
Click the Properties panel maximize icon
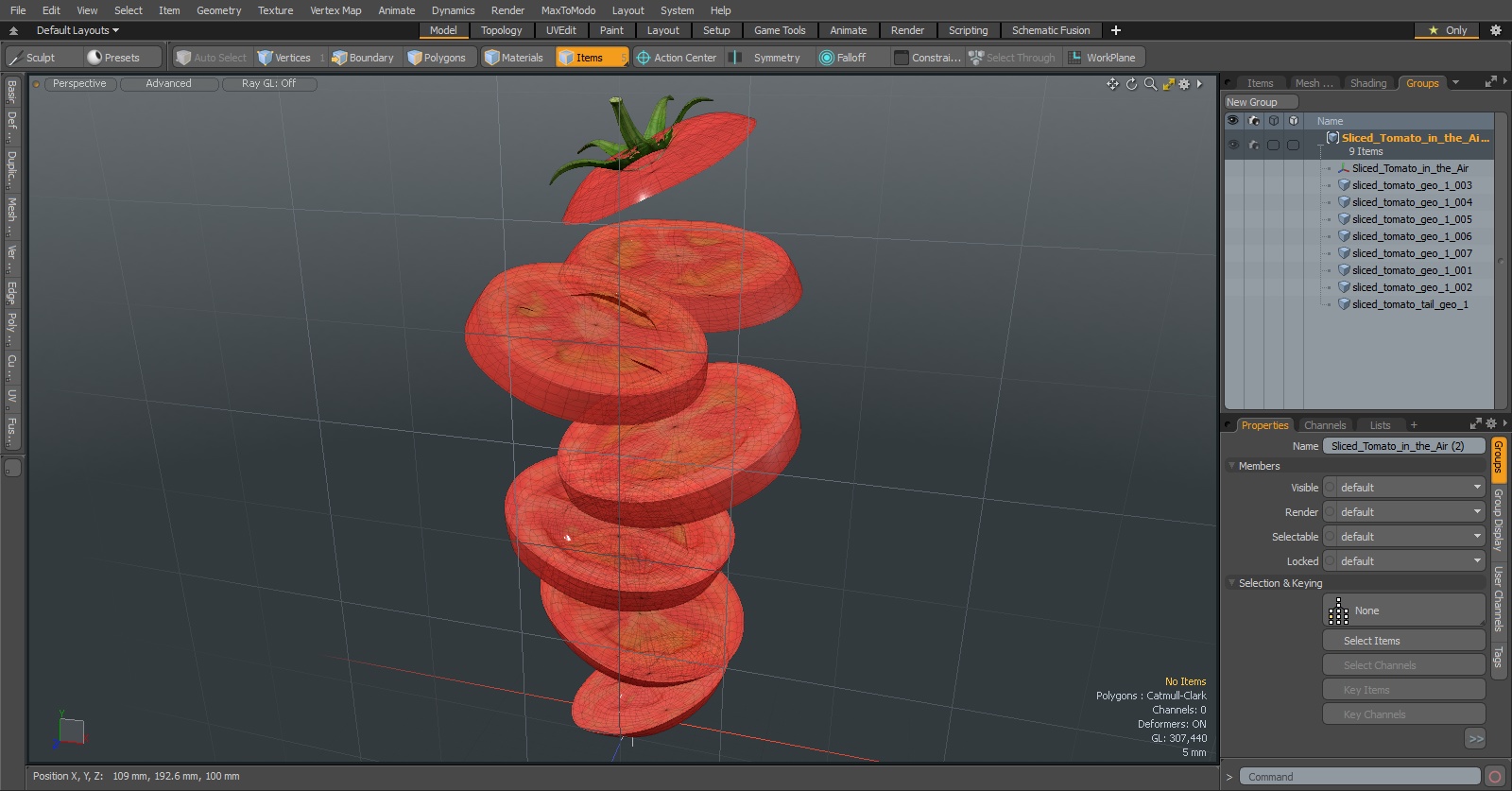point(1476,424)
